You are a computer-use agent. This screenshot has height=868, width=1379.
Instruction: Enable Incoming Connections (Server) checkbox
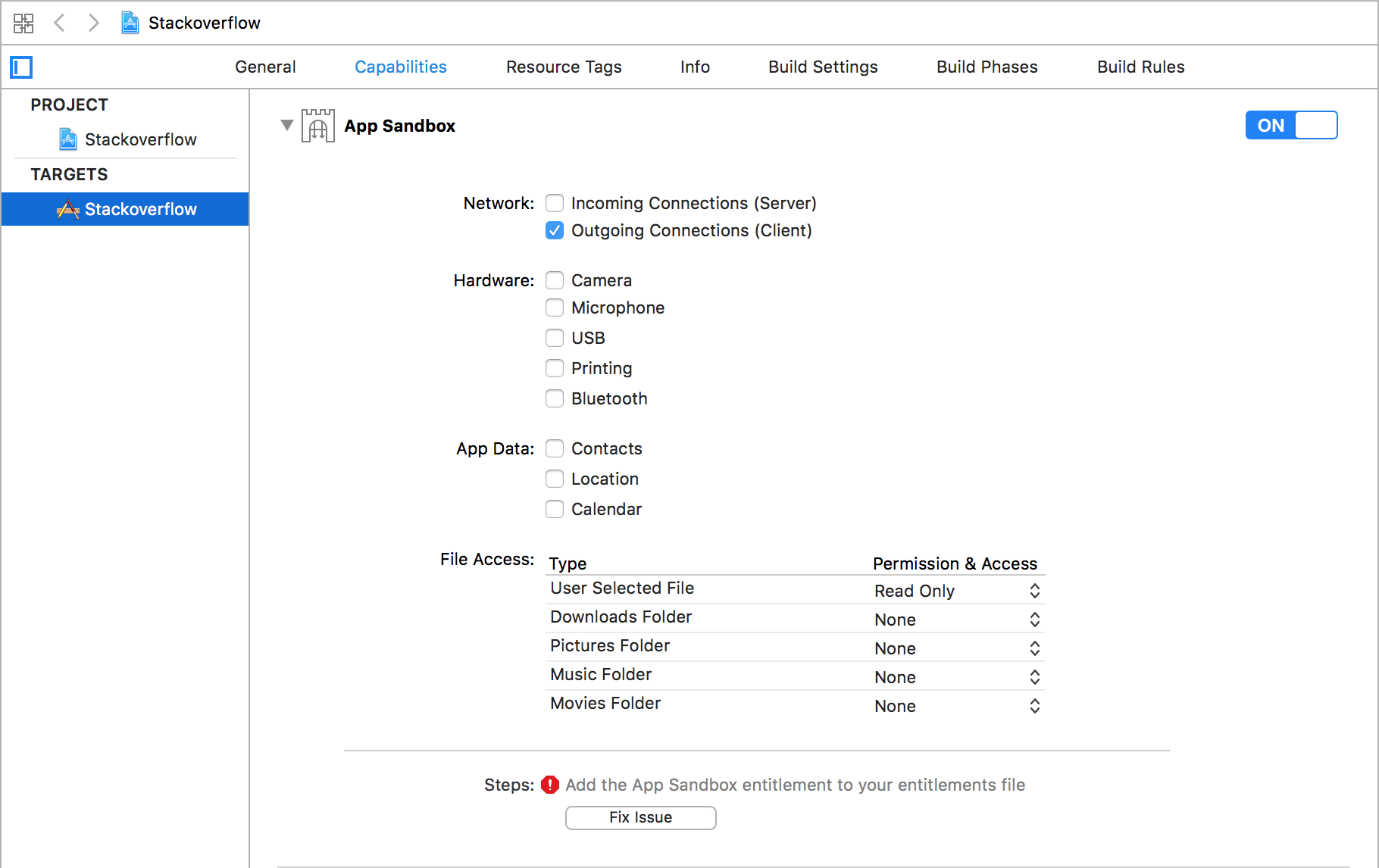pos(555,203)
